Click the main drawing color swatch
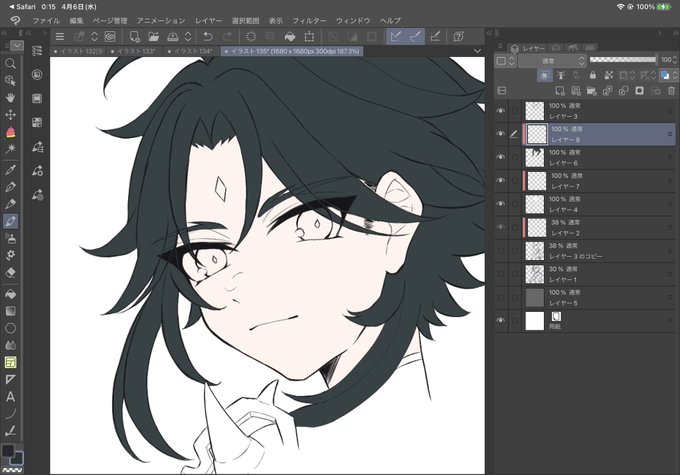The height and width of the screenshot is (475, 680). click(x=7, y=451)
